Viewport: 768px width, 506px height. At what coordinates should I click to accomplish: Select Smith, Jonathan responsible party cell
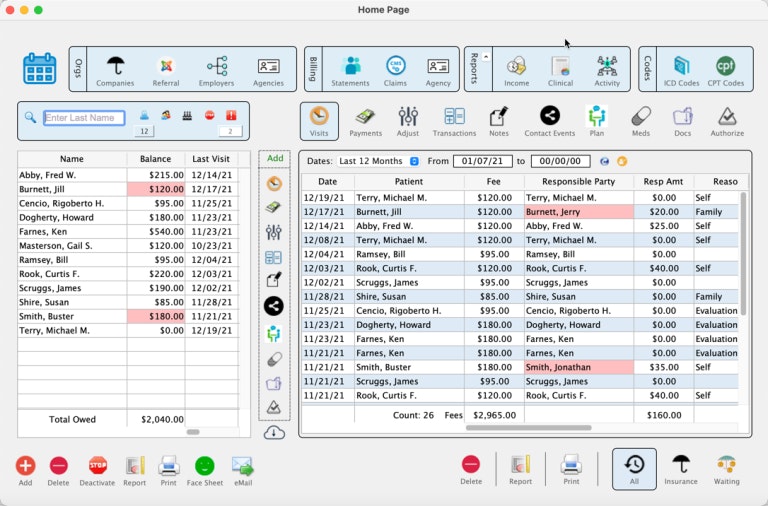tap(579, 367)
